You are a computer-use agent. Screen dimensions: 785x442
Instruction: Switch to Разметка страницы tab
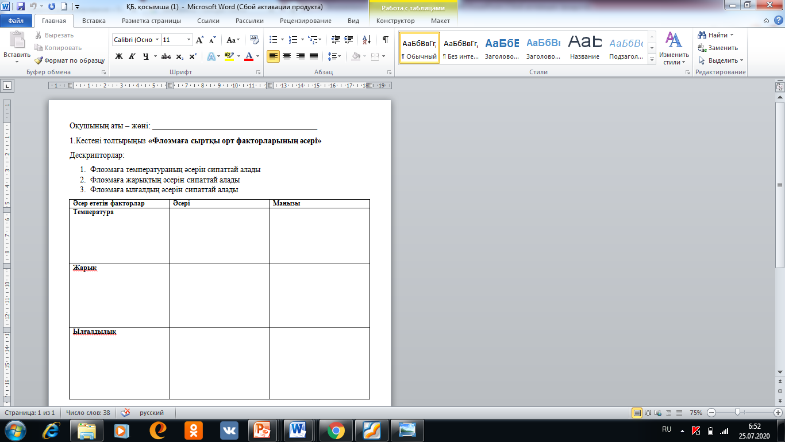151,21
